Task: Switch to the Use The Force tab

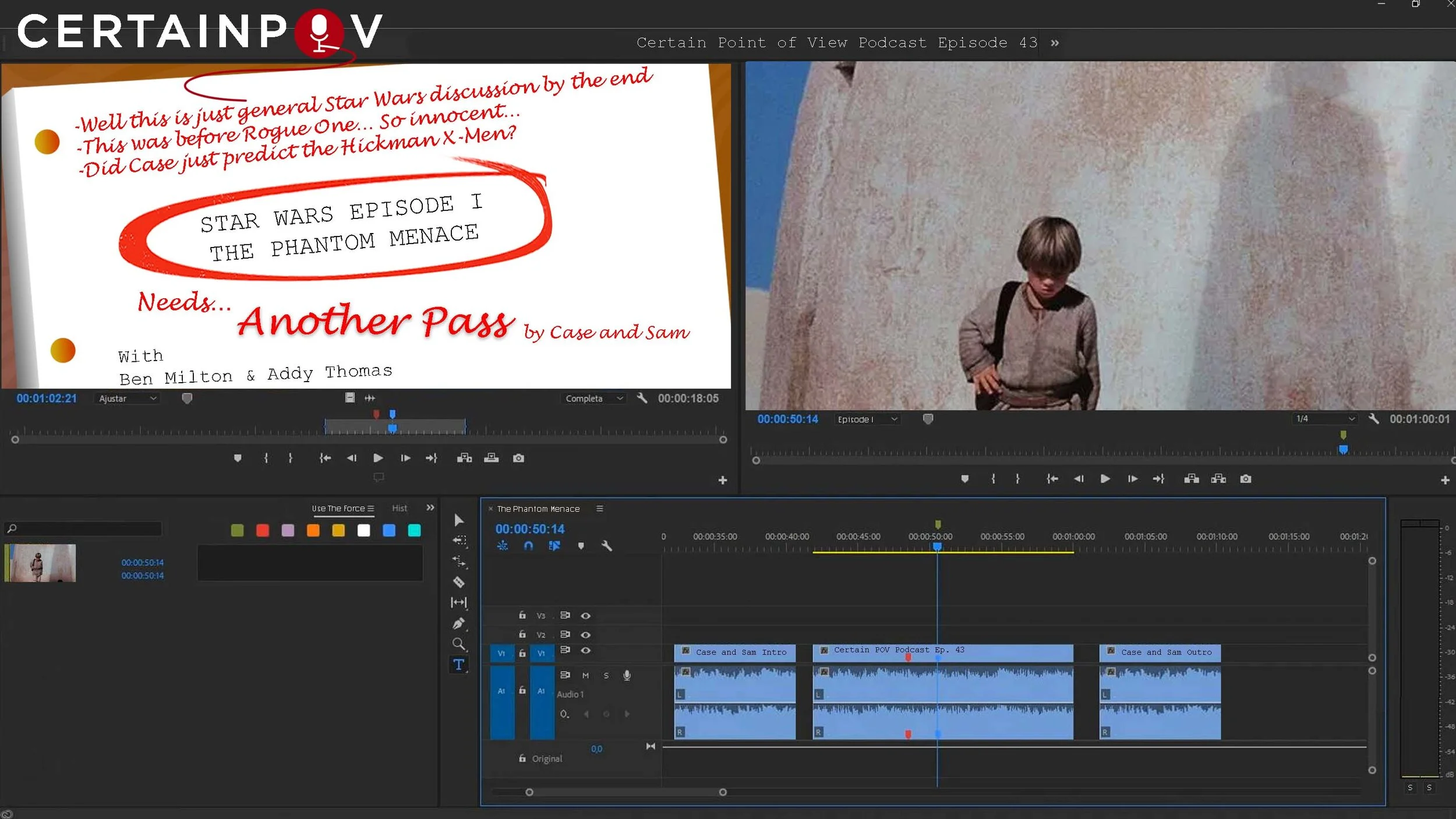Action: click(x=338, y=509)
